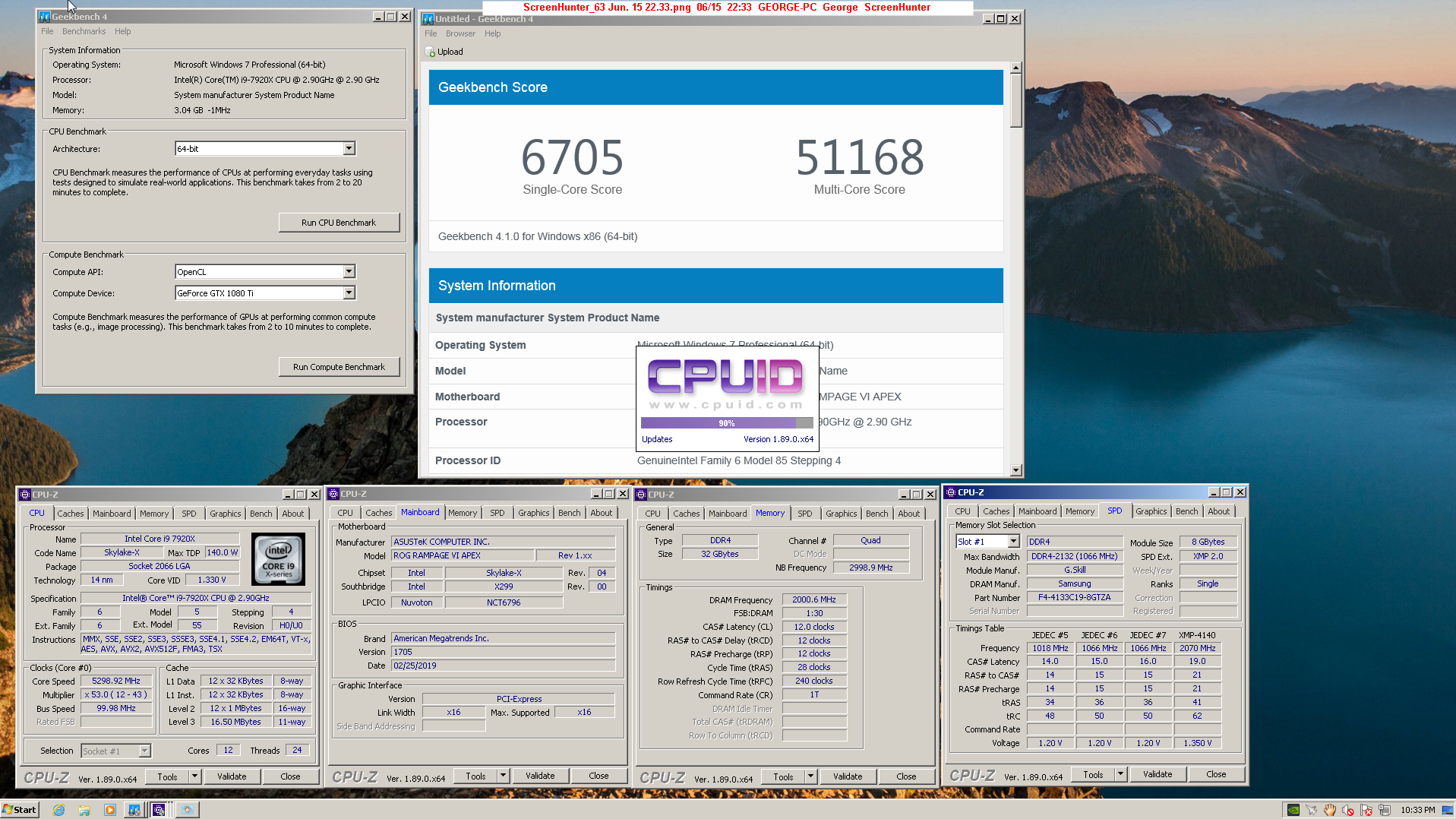This screenshot has height=819, width=1456.
Task: Switch to Graphics tab in CPU-Z Memory window
Action: [842, 514]
